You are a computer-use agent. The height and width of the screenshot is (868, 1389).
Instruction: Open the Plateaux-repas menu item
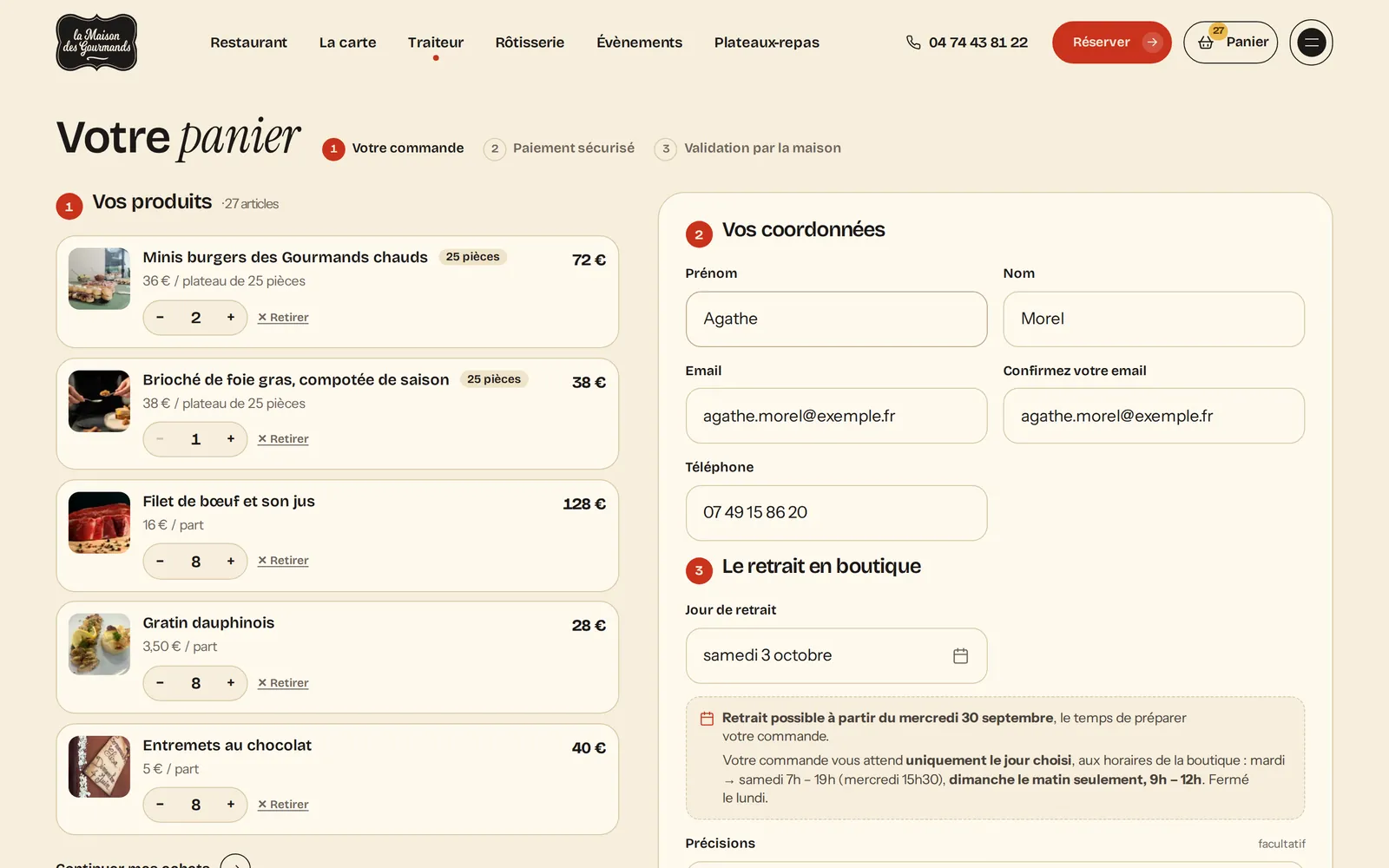(767, 43)
